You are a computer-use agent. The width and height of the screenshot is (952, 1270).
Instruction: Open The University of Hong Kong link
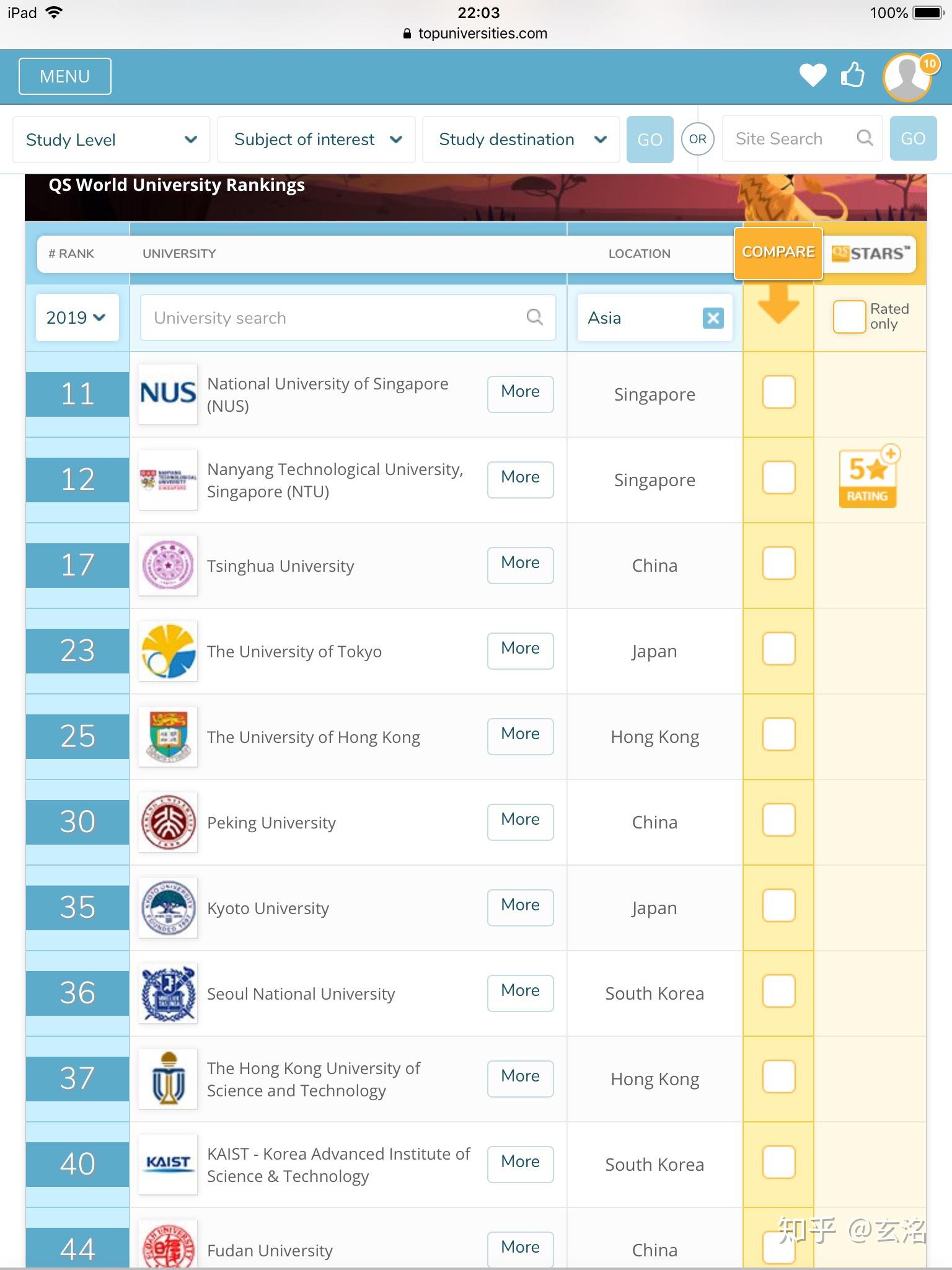(x=314, y=737)
